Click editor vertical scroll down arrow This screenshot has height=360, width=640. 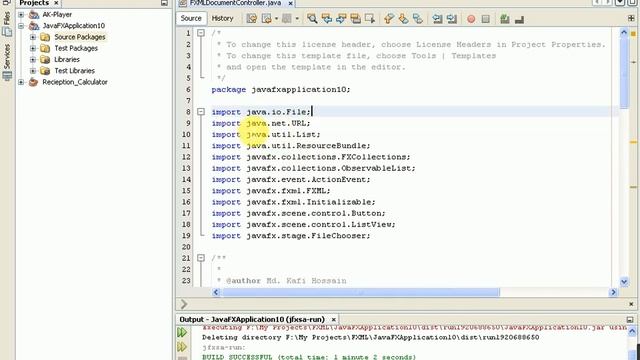point(624,281)
